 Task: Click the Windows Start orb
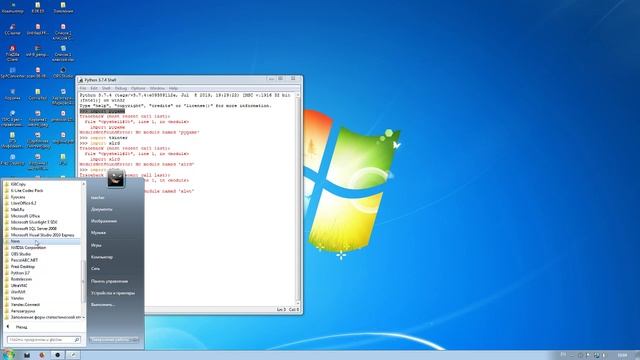(8, 355)
